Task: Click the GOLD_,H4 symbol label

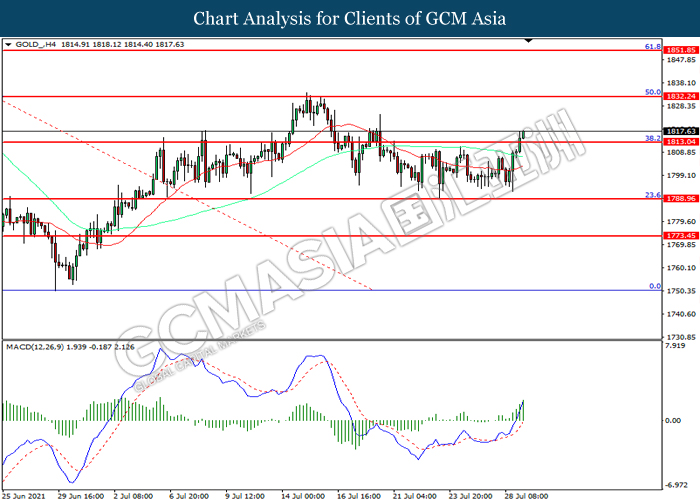Action: (36, 44)
